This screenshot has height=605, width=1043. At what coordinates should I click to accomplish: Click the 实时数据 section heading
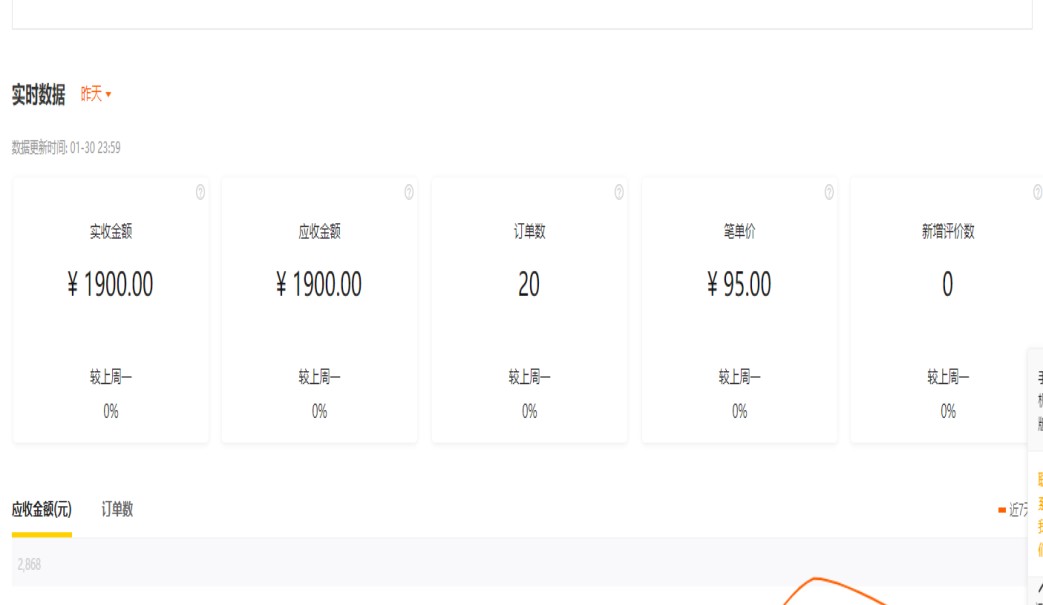coord(38,95)
